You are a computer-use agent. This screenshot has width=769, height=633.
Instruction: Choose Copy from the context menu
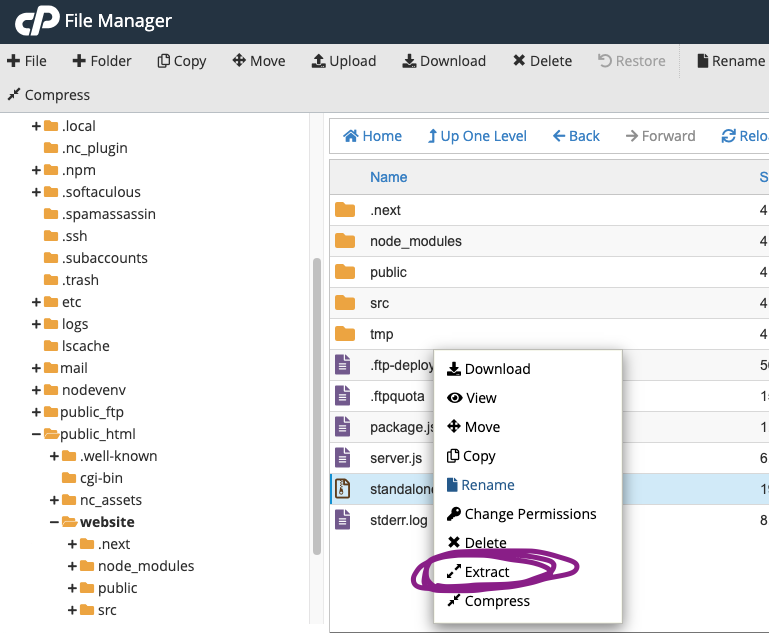click(471, 456)
